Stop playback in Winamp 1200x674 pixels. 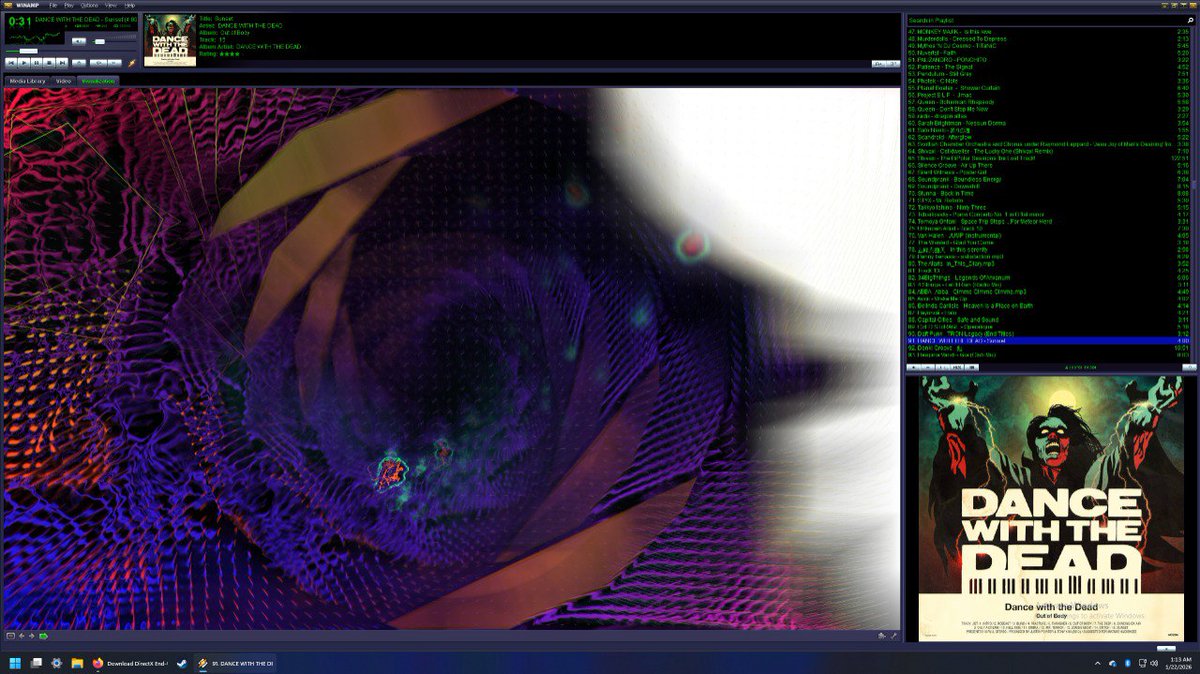pyautogui.click(x=49, y=62)
